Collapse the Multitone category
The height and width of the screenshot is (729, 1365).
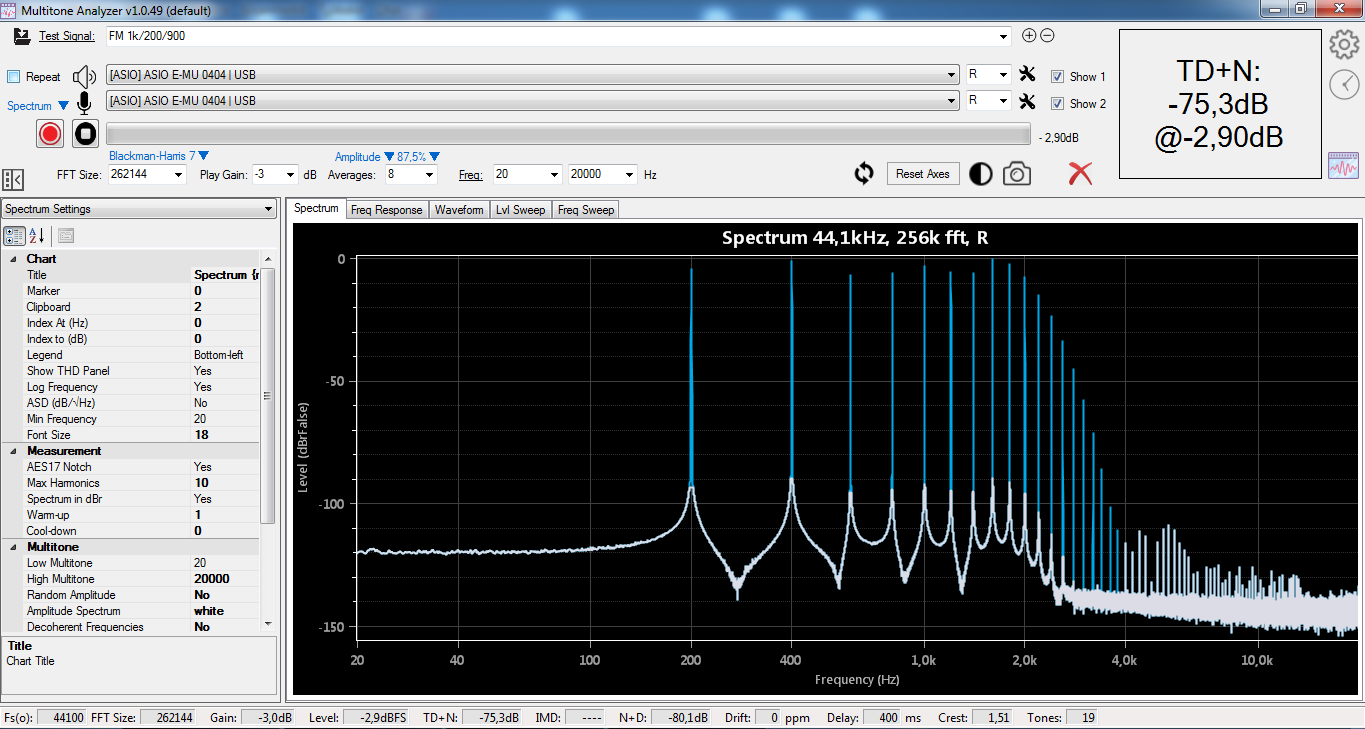(14, 547)
